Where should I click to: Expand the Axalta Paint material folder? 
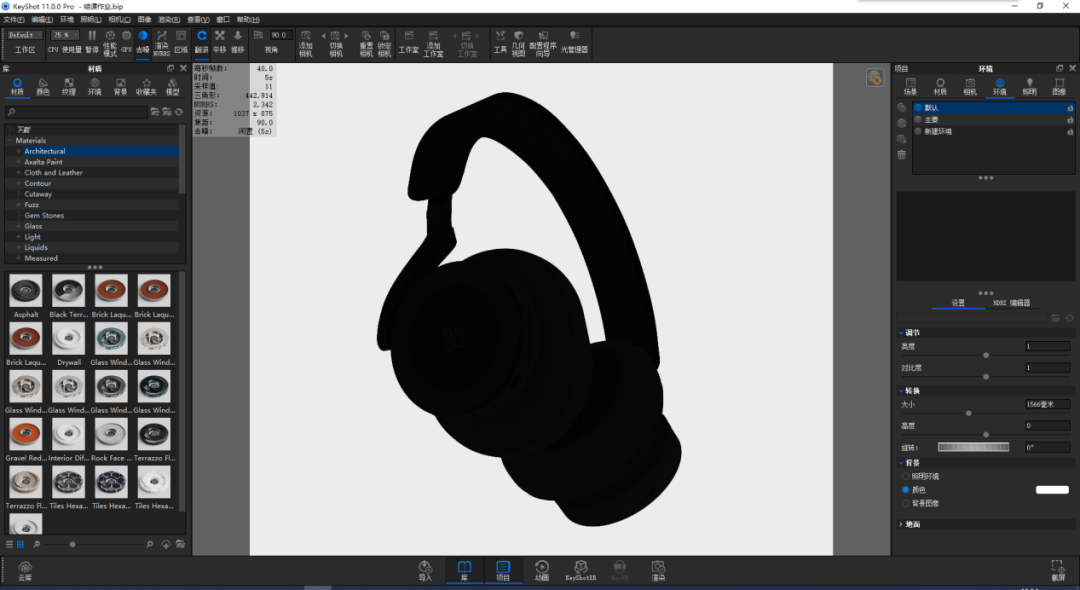click(19, 162)
